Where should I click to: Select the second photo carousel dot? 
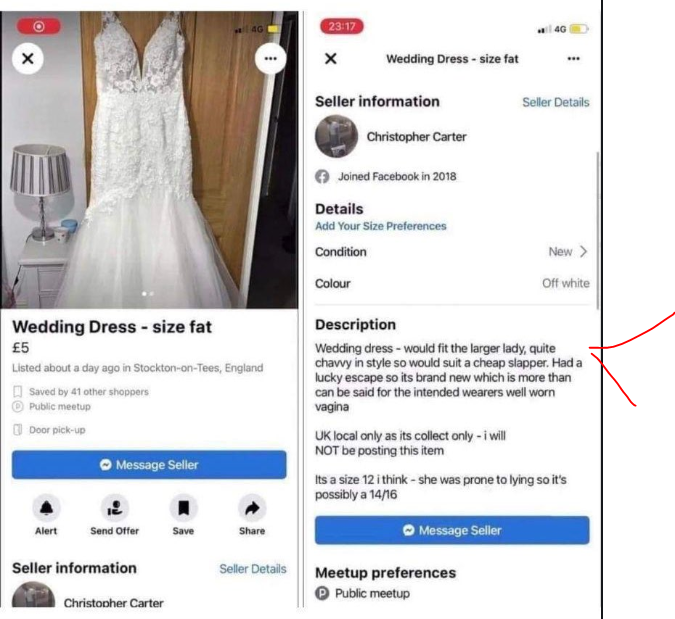pos(152,294)
